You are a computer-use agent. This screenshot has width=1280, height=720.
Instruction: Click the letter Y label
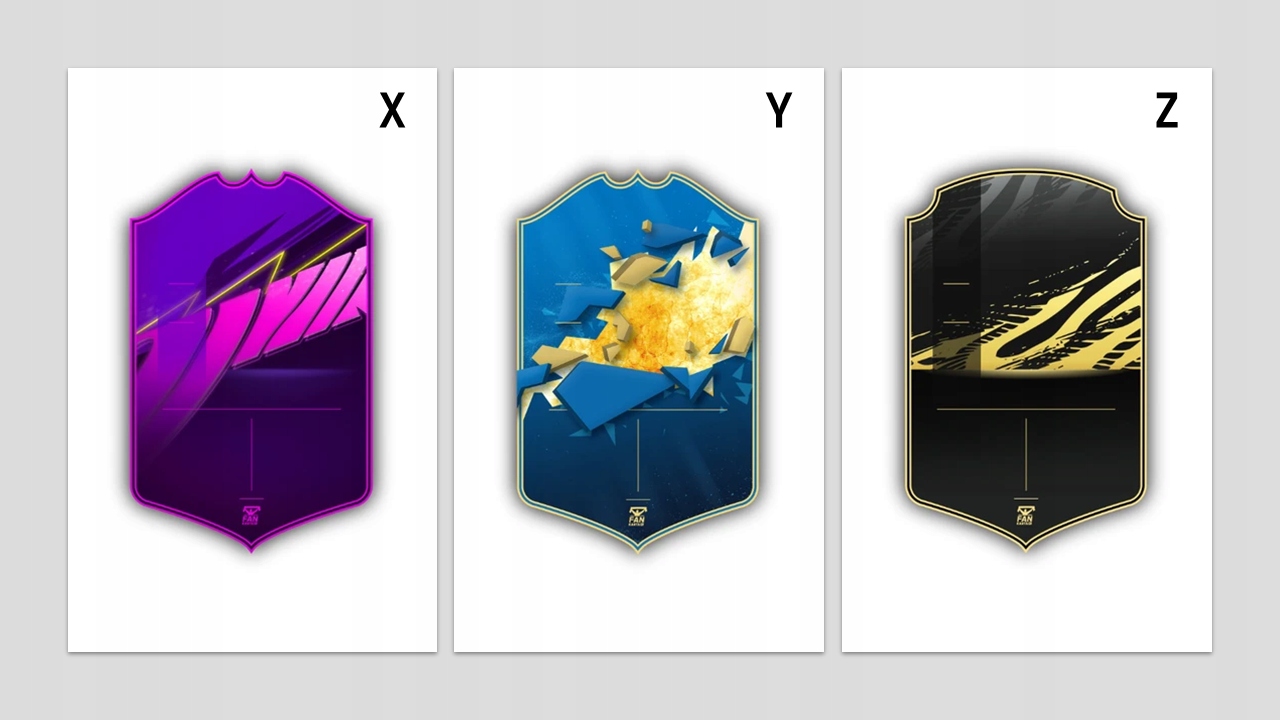[x=779, y=110]
